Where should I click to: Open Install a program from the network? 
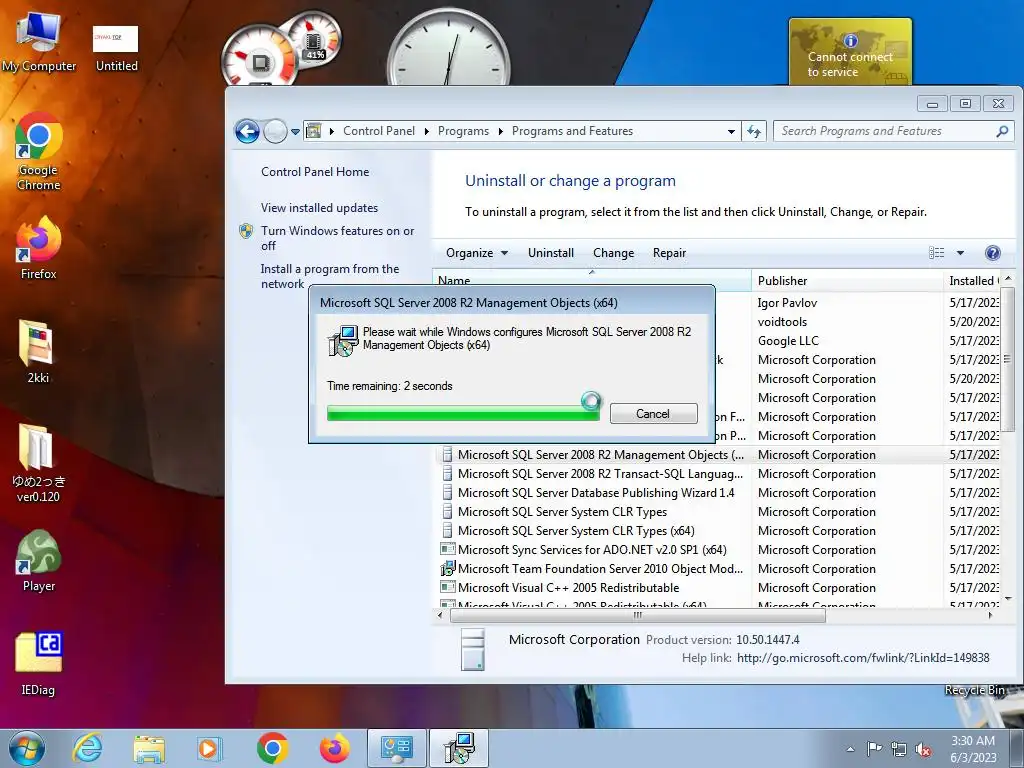tap(330, 276)
